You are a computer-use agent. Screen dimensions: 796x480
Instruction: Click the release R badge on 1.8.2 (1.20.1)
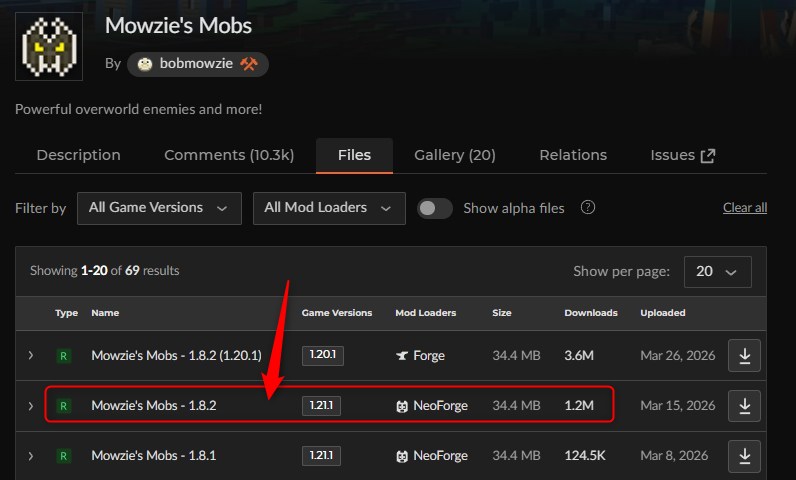(x=63, y=356)
